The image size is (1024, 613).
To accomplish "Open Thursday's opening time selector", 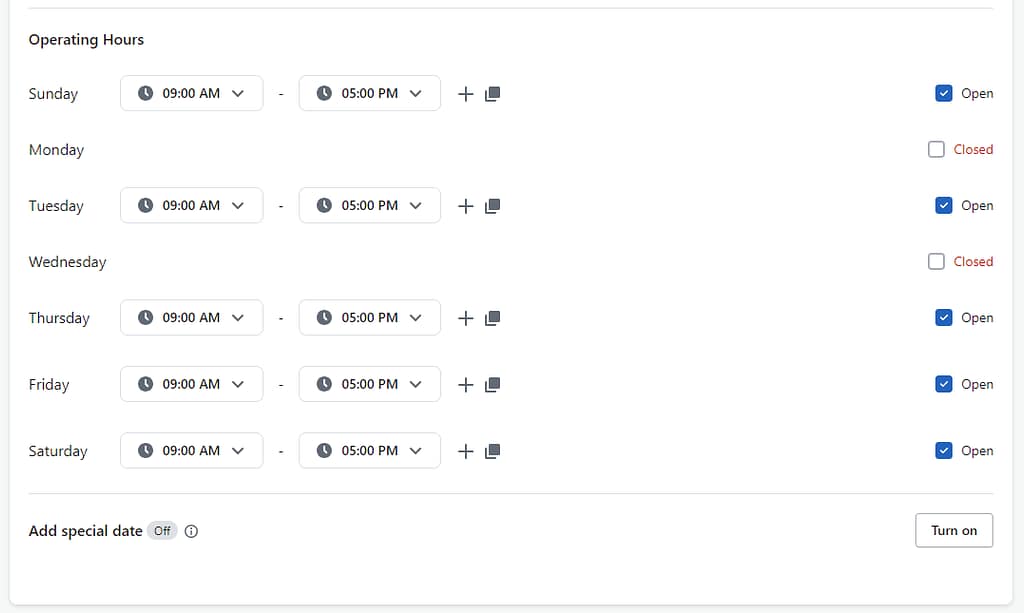I will coord(191,317).
